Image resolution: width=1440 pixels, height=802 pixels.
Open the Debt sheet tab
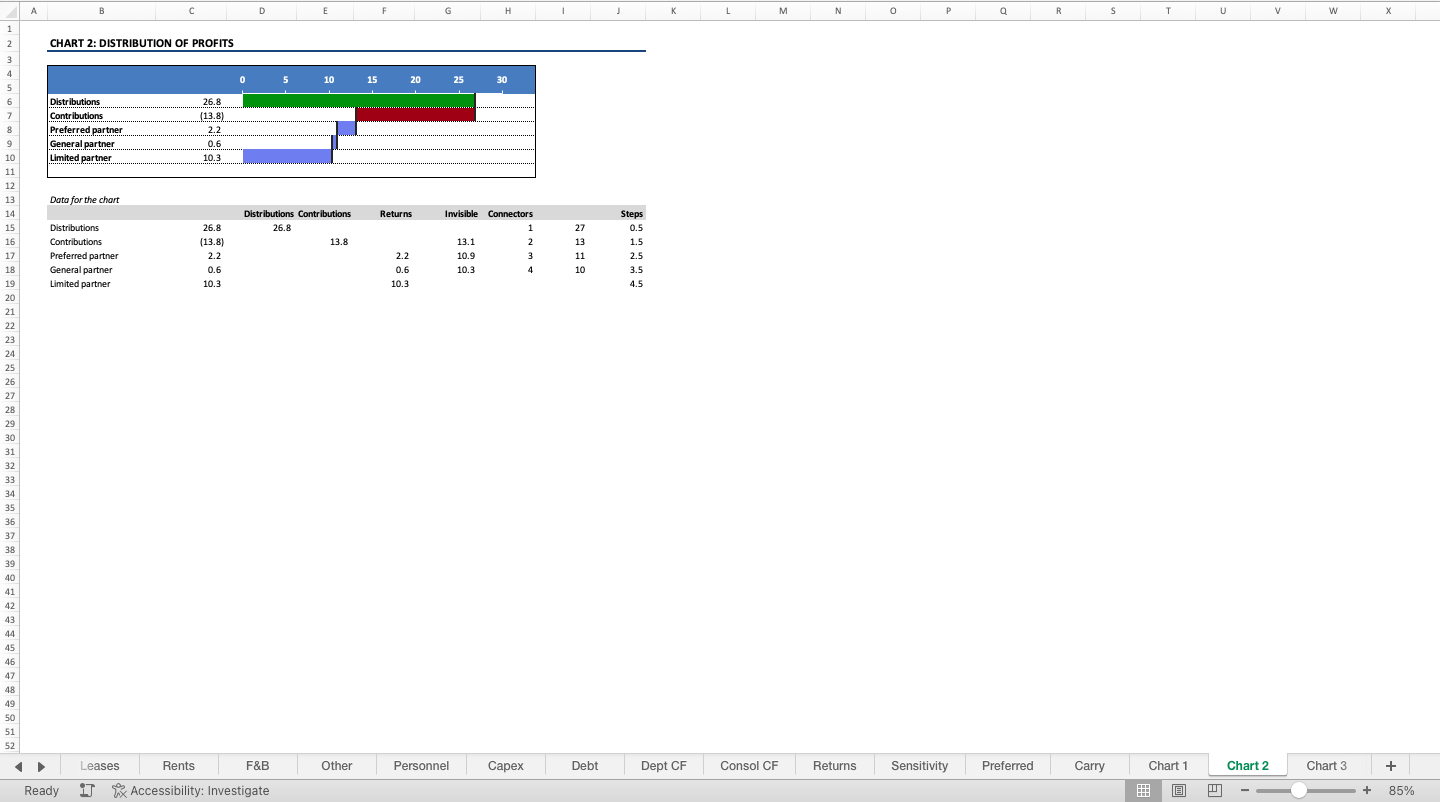pyautogui.click(x=585, y=766)
